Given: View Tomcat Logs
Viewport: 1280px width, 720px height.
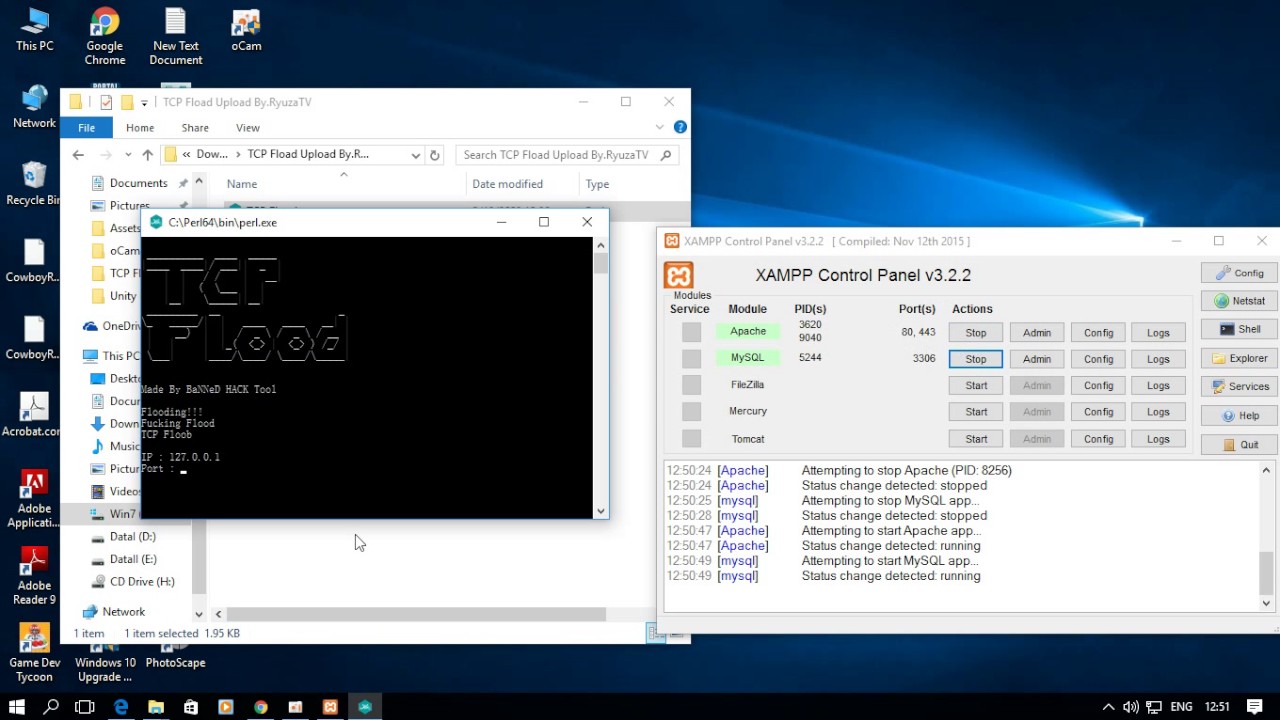Looking at the screenshot, I should pyautogui.click(x=1158, y=439).
